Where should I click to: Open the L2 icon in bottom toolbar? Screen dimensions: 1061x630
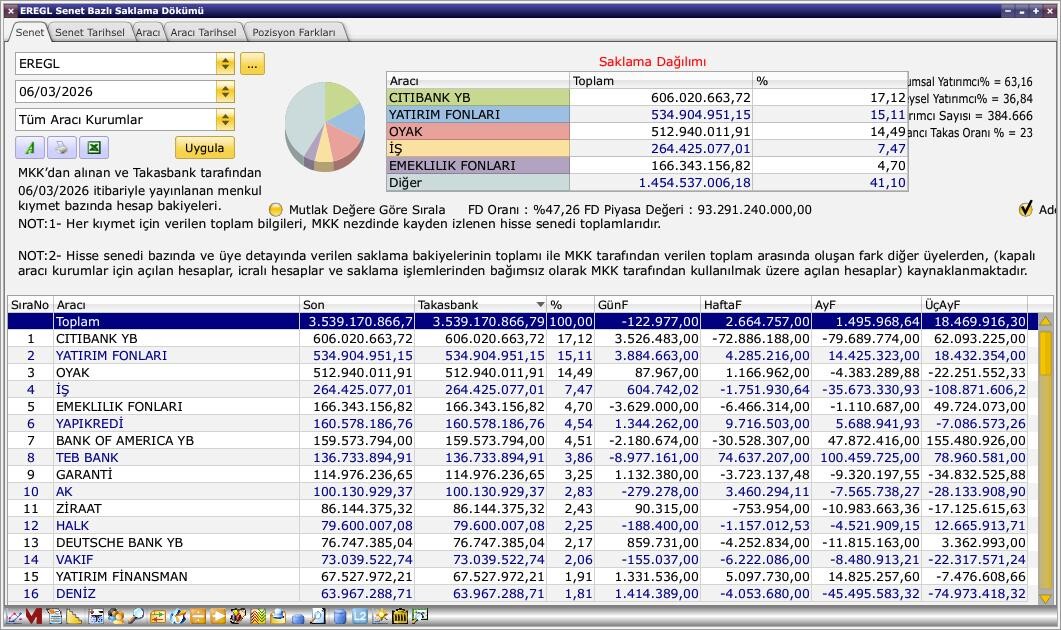pyautogui.click(x=360, y=617)
